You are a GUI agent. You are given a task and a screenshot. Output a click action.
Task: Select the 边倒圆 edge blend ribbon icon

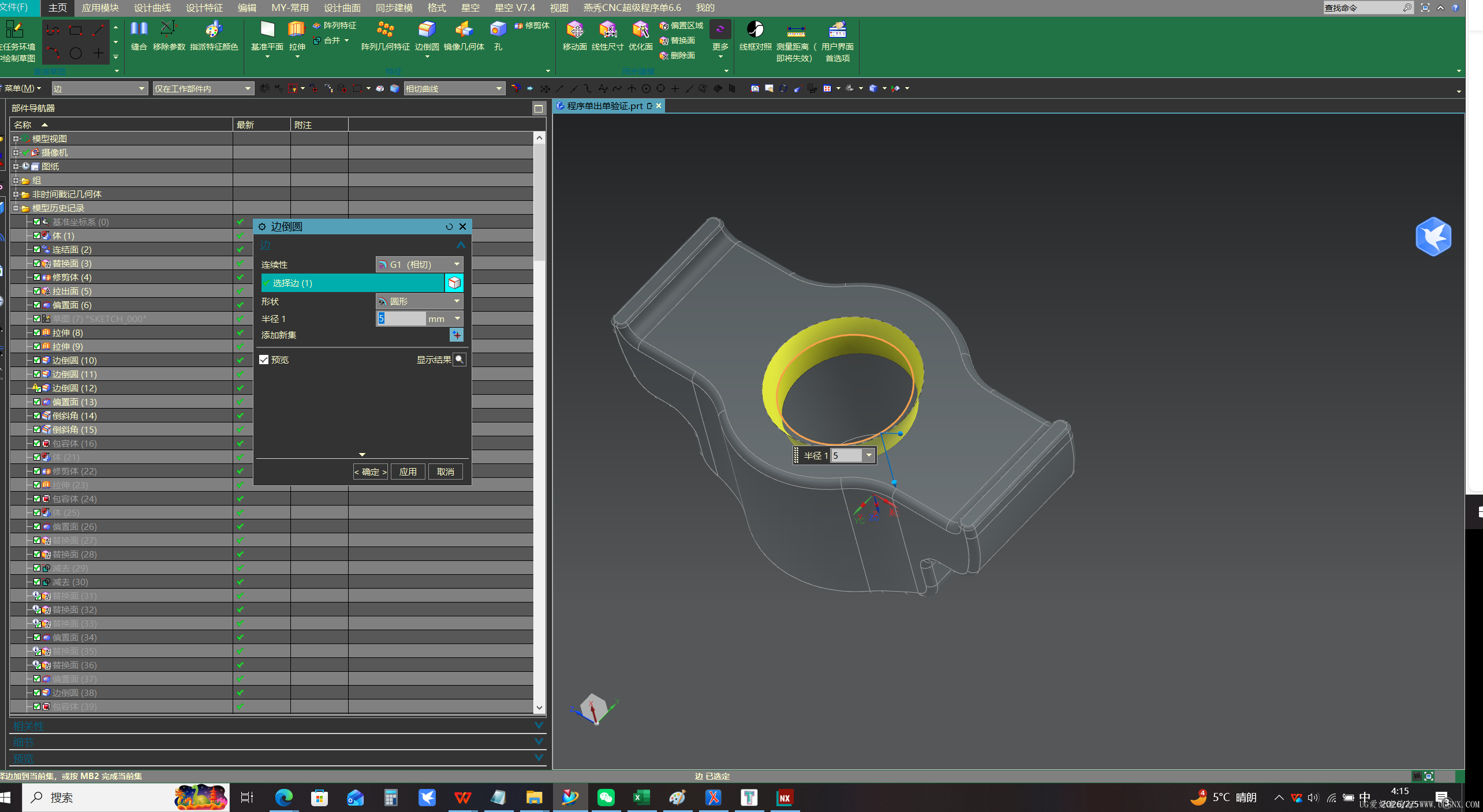click(x=427, y=30)
